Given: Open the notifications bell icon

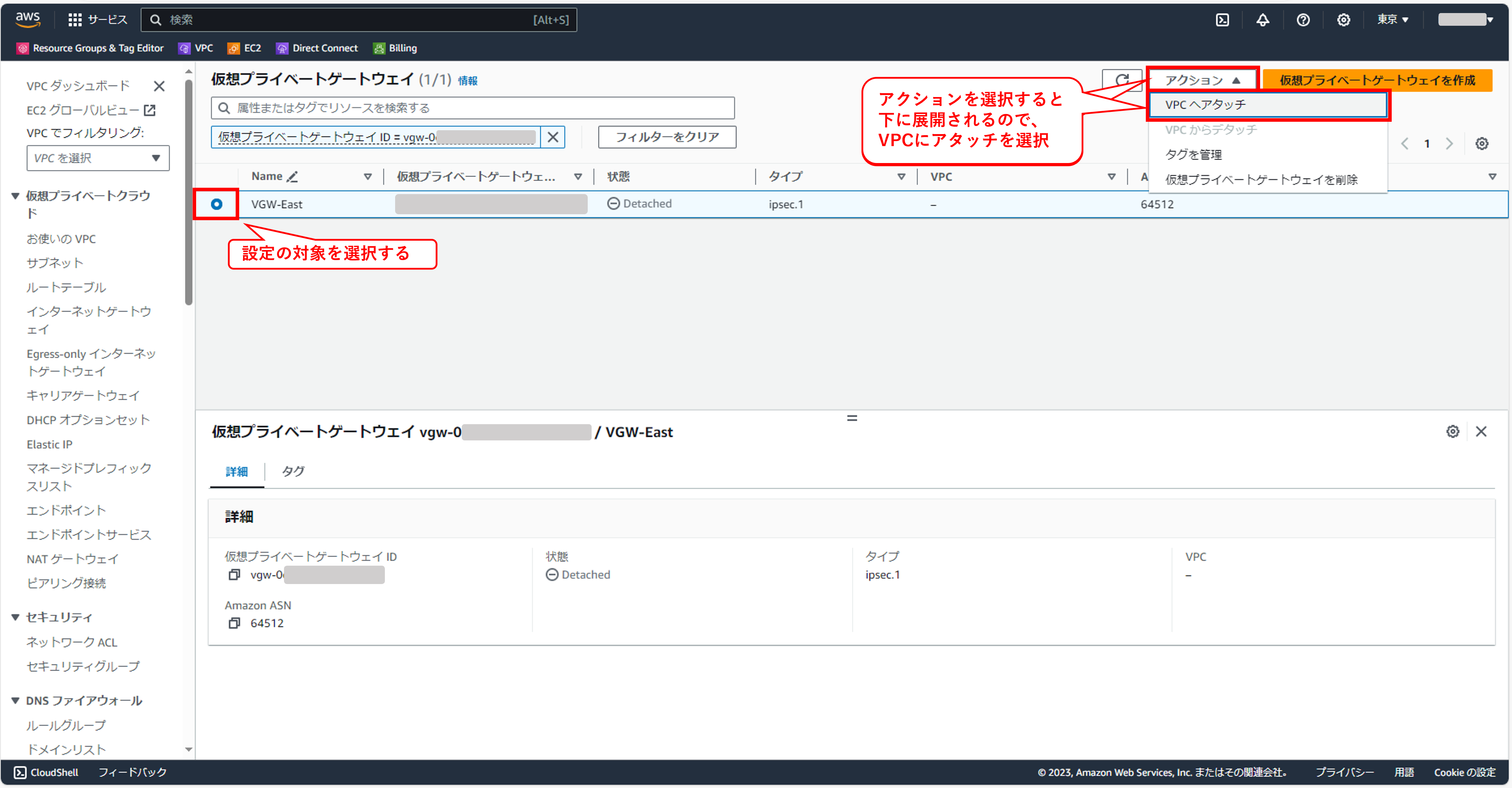Looking at the screenshot, I should pos(1263,20).
